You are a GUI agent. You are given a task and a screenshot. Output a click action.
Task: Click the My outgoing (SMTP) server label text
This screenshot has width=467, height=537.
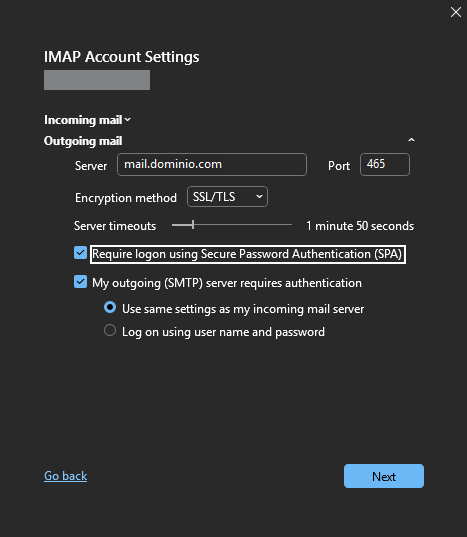coord(227,283)
